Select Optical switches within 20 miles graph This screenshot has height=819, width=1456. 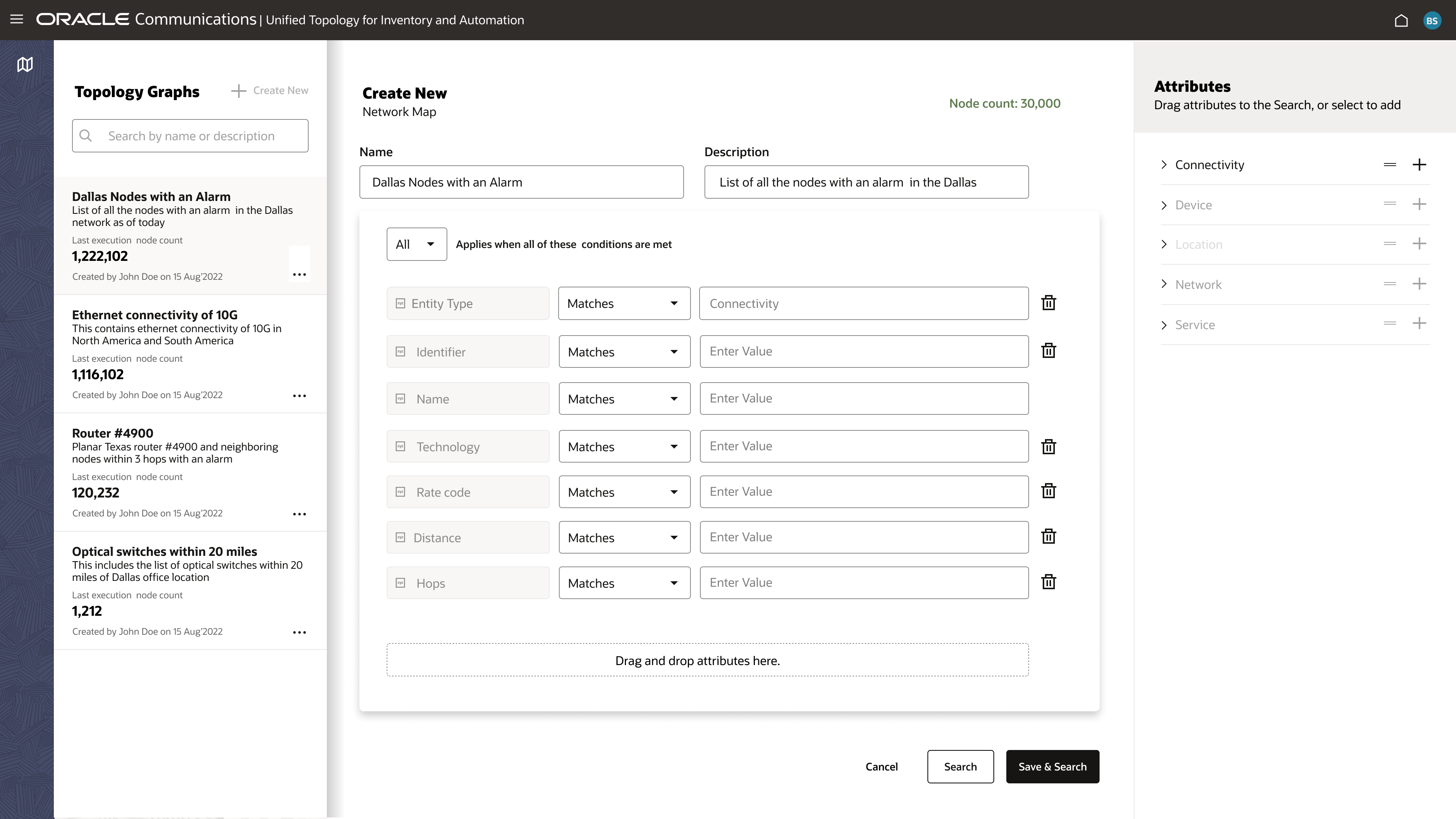pos(164,552)
